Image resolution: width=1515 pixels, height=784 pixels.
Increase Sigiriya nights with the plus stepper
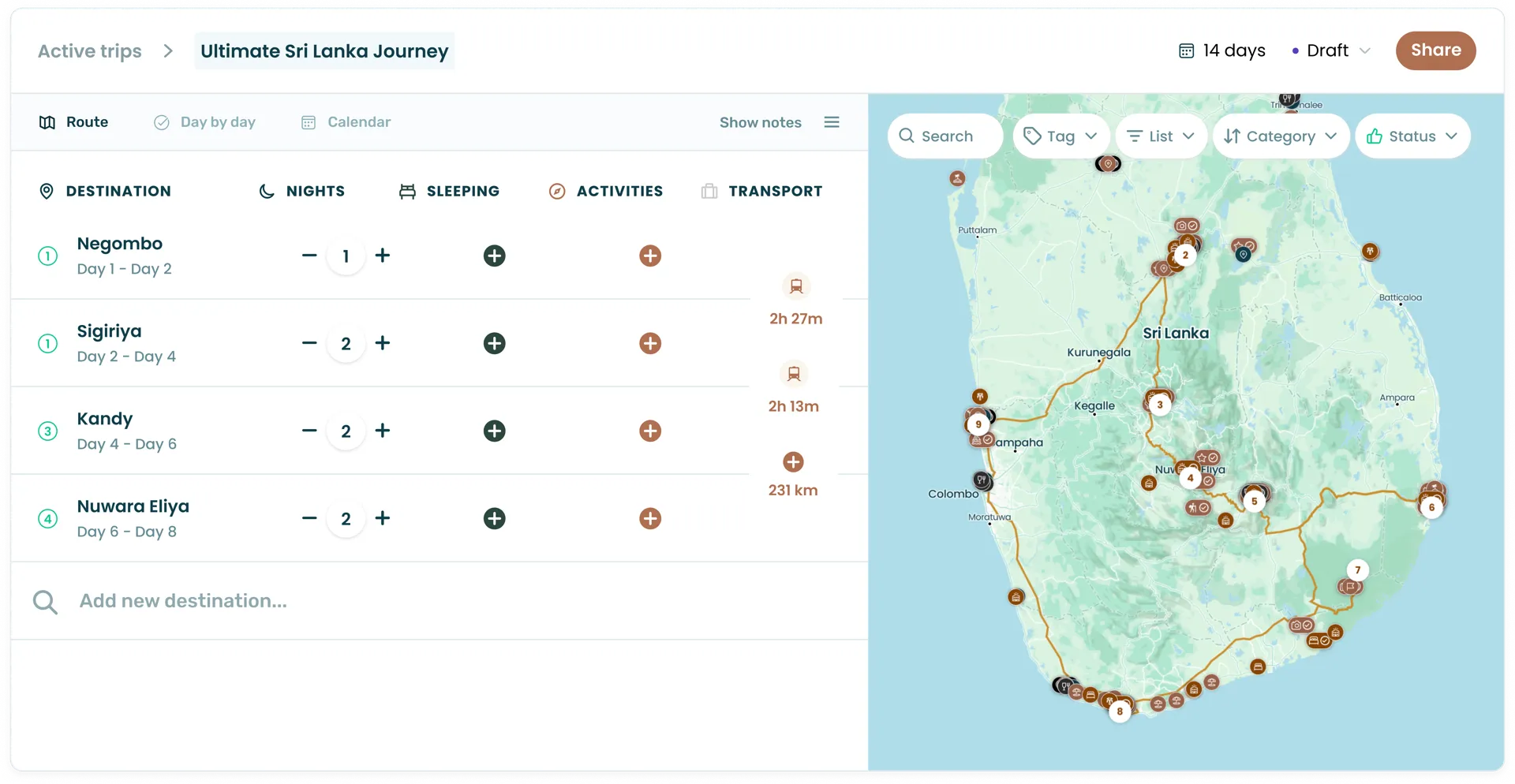pyautogui.click(x=383, y=343)
